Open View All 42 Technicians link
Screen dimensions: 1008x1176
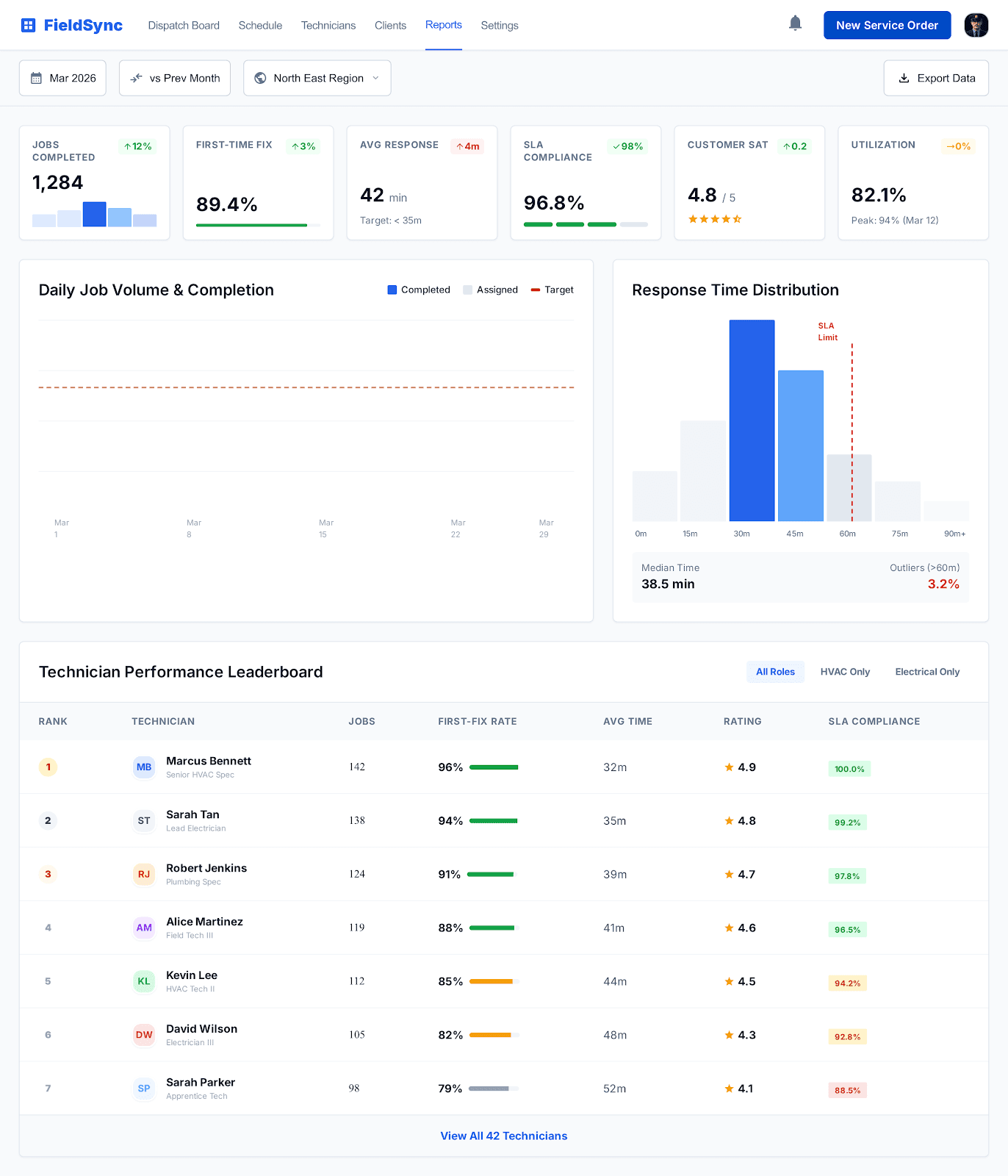click(504, 1136)
